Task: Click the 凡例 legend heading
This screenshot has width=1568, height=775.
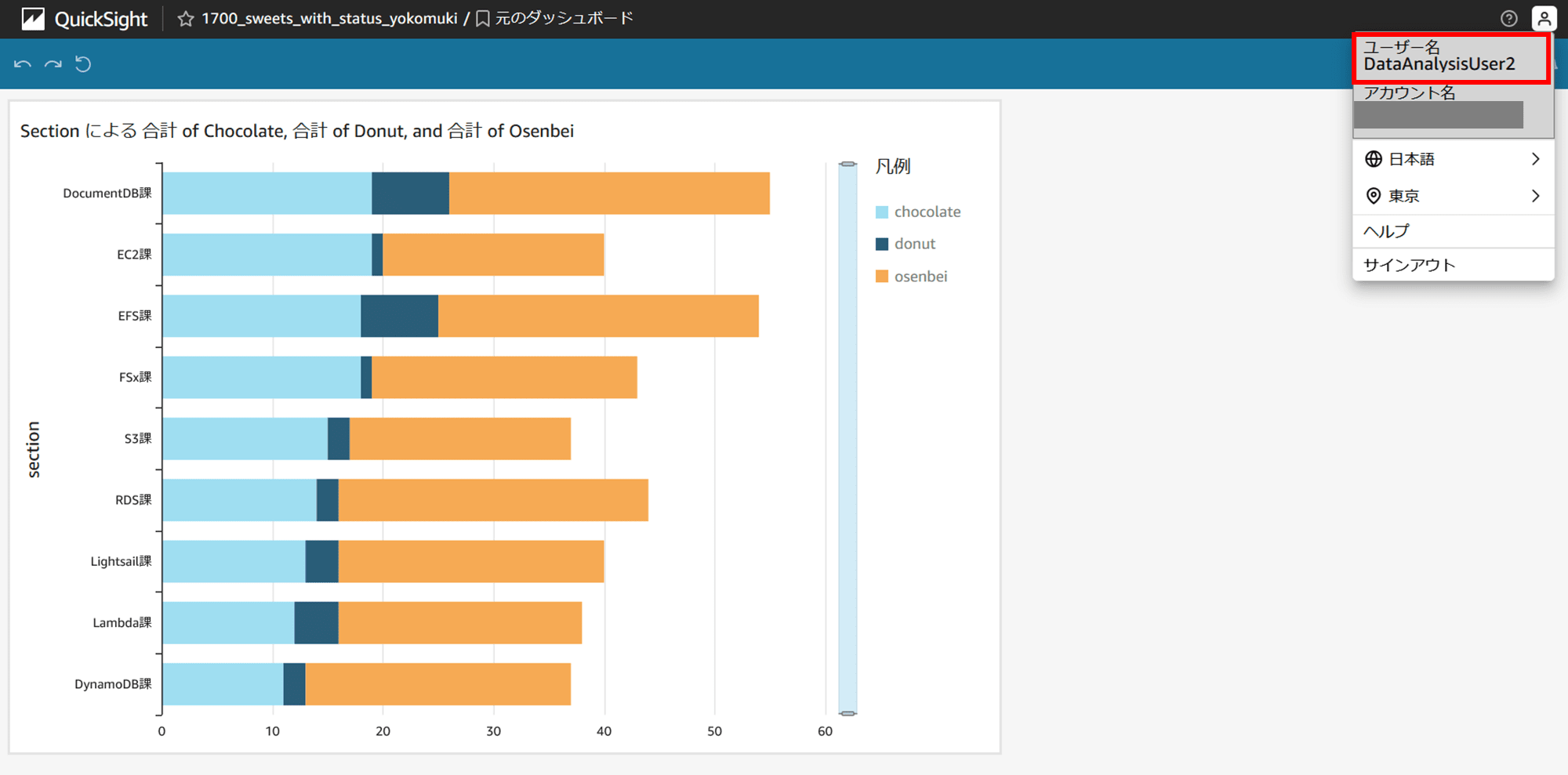Action: (893, 166)
